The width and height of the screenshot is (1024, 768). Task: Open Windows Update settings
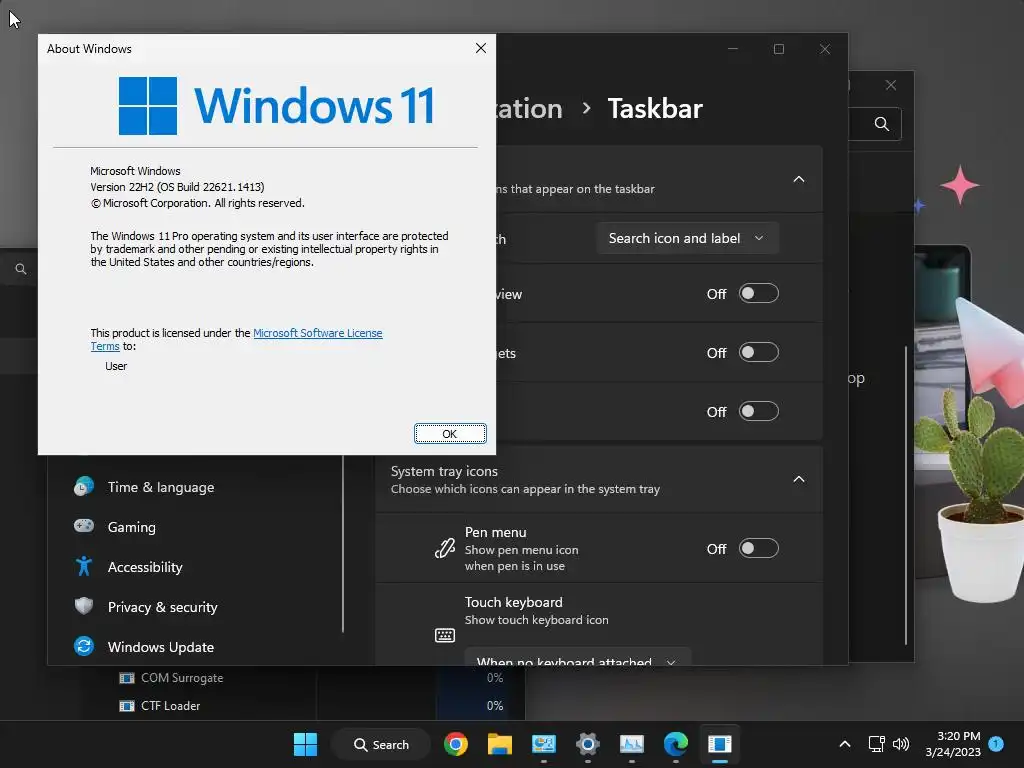161,647
